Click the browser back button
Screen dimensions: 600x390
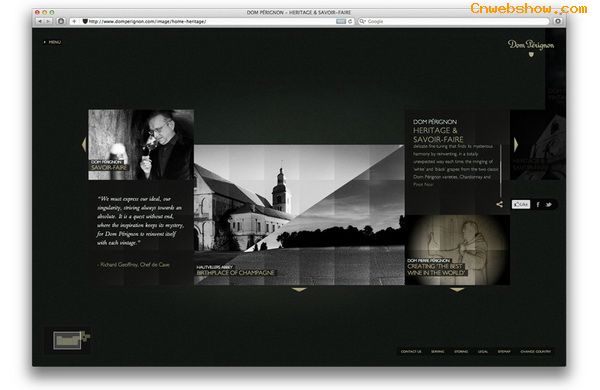40,21
